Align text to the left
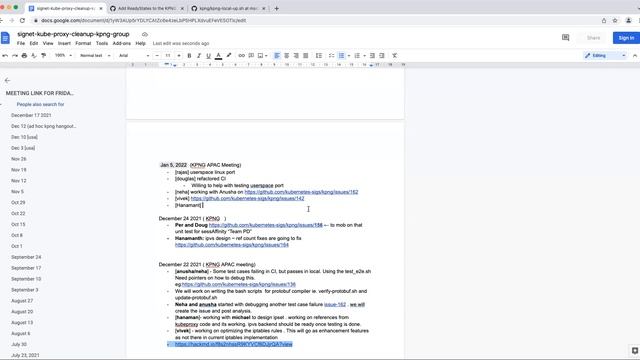 tap(277, 56)
